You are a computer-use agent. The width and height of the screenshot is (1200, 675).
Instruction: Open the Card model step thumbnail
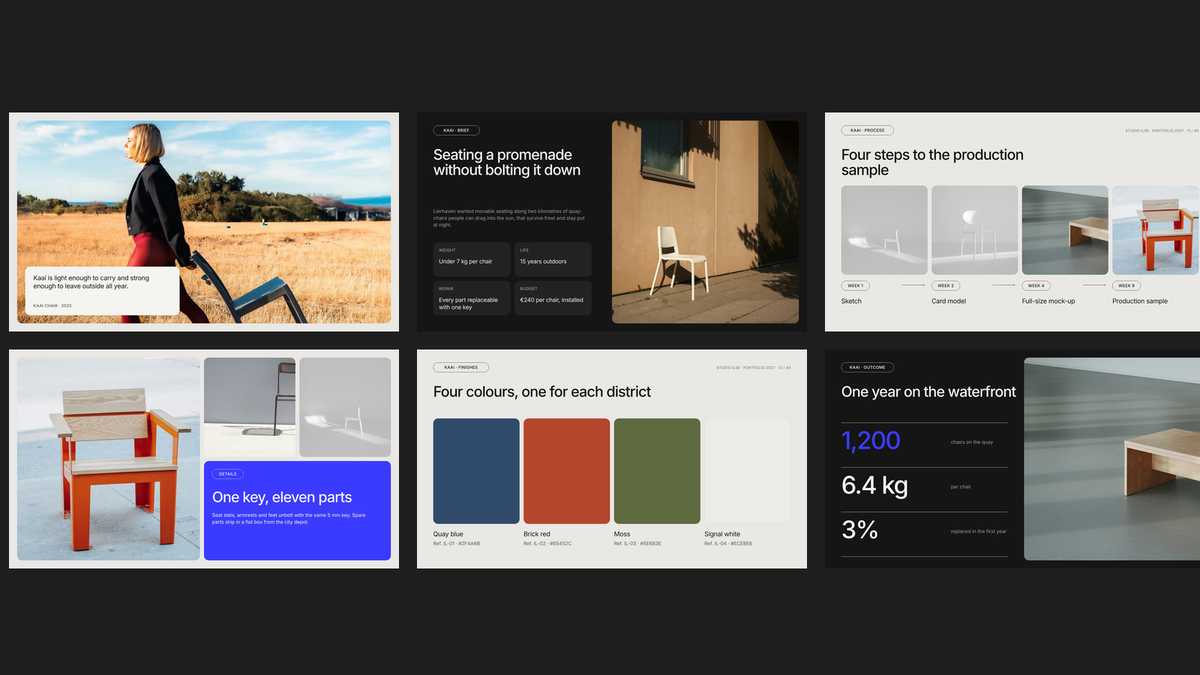click(974, 230)
